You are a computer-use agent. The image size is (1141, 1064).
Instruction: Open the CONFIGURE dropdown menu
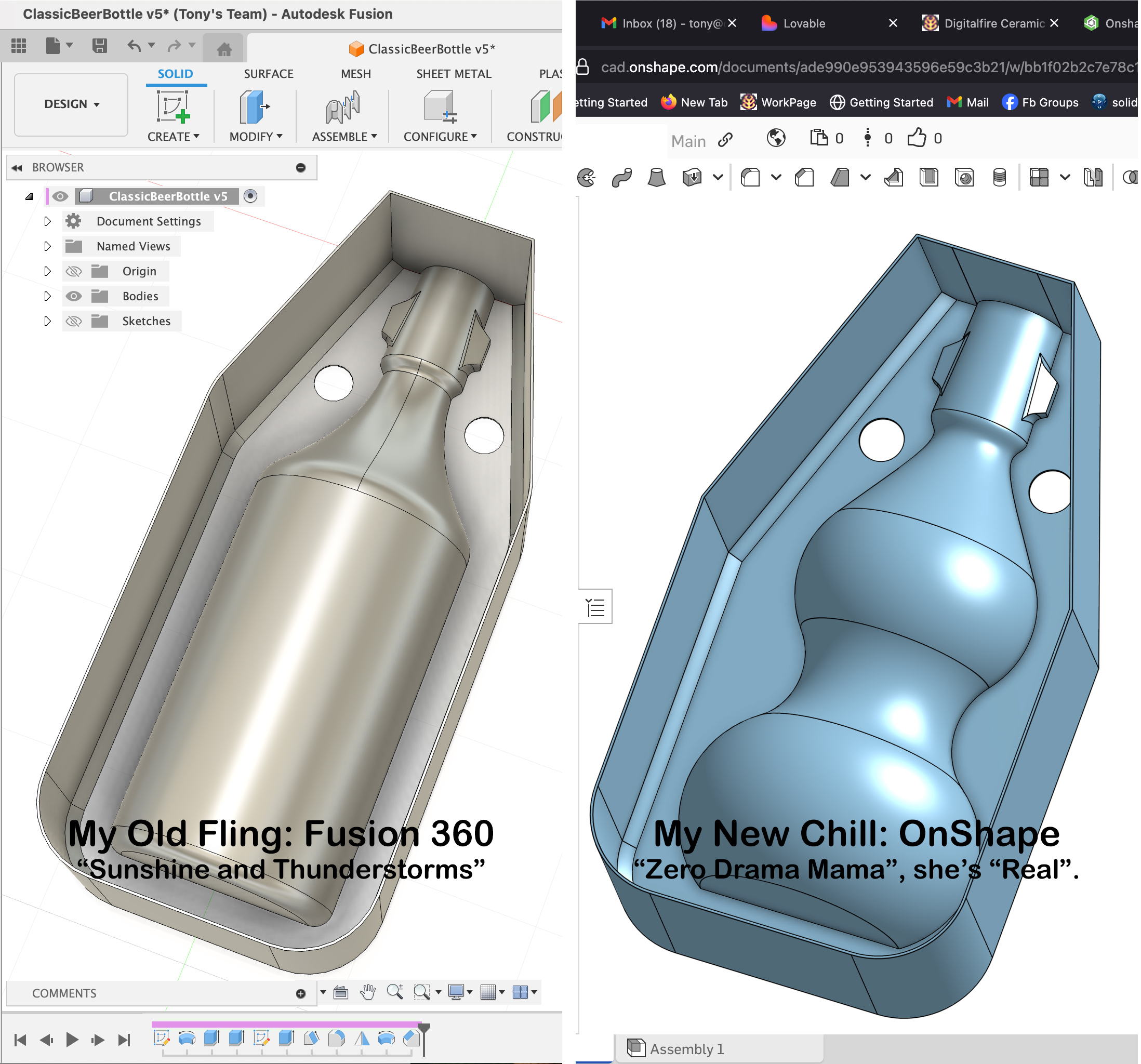point(440,137)
